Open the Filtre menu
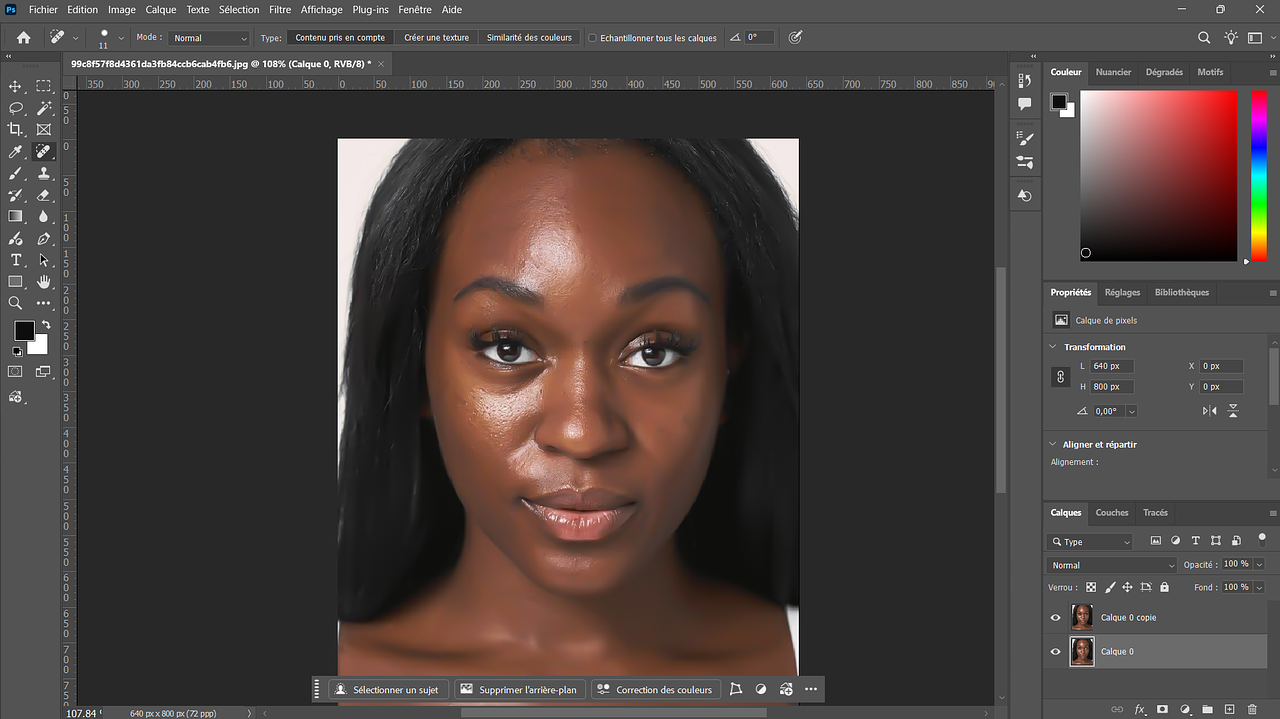 pyautogui.click(x=280, y=10)
